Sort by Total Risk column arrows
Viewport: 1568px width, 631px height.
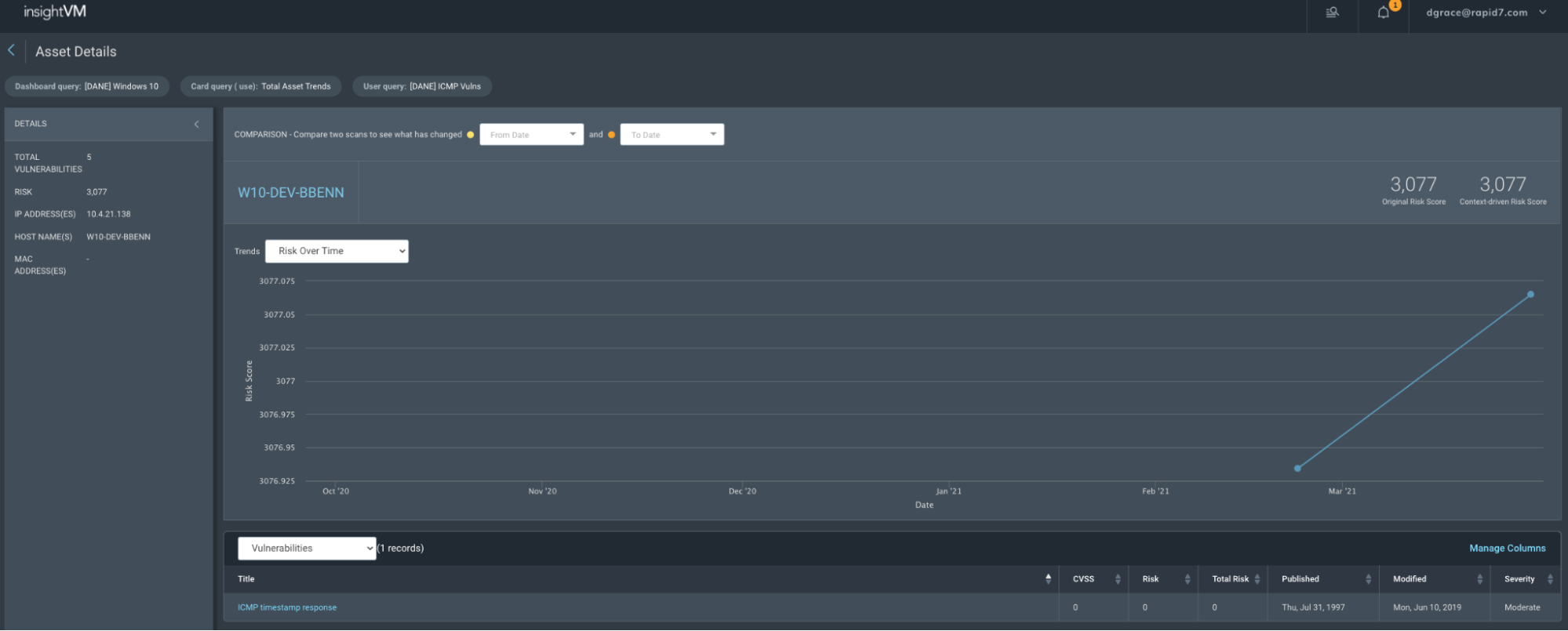(x=1257, y=578)
